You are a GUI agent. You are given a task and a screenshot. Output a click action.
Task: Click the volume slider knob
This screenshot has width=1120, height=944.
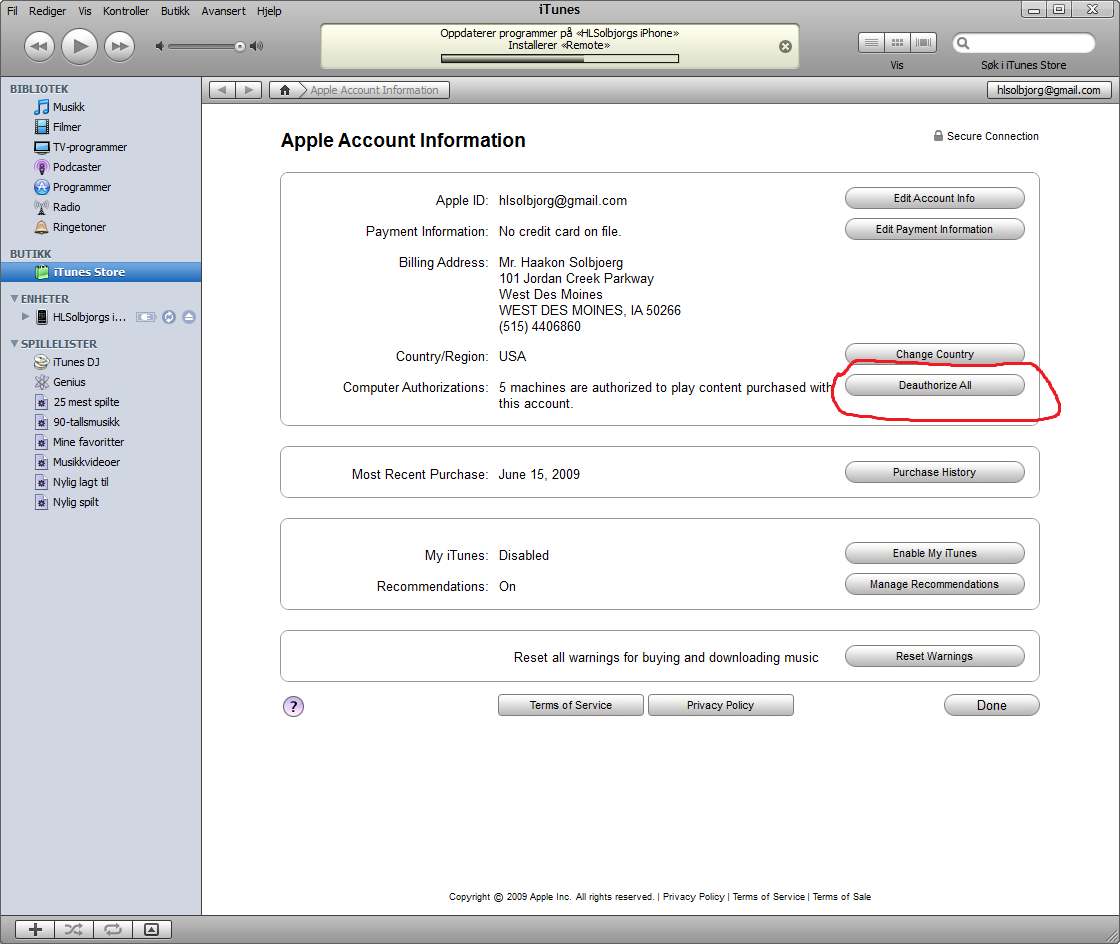(240, 46)
